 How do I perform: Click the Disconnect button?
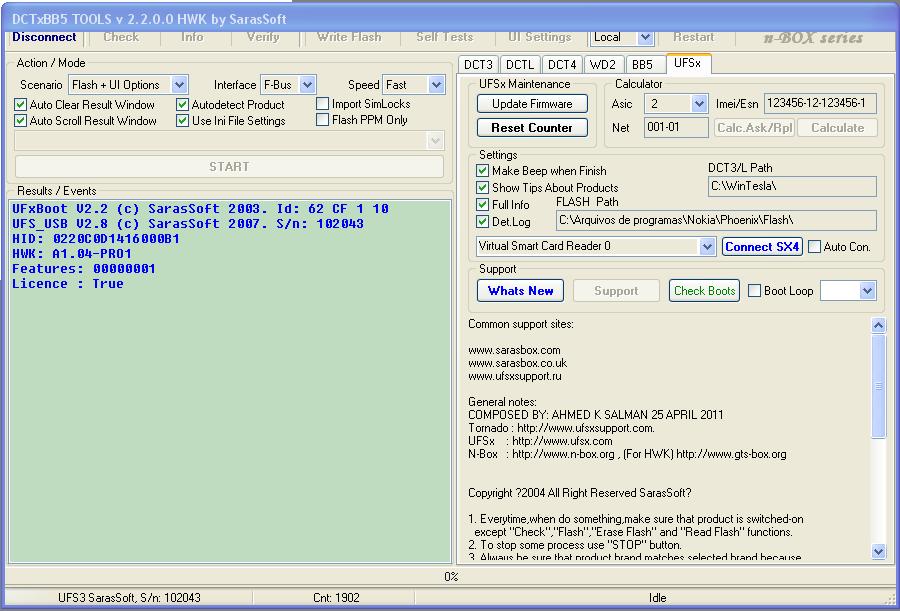(x=44, y=37)
